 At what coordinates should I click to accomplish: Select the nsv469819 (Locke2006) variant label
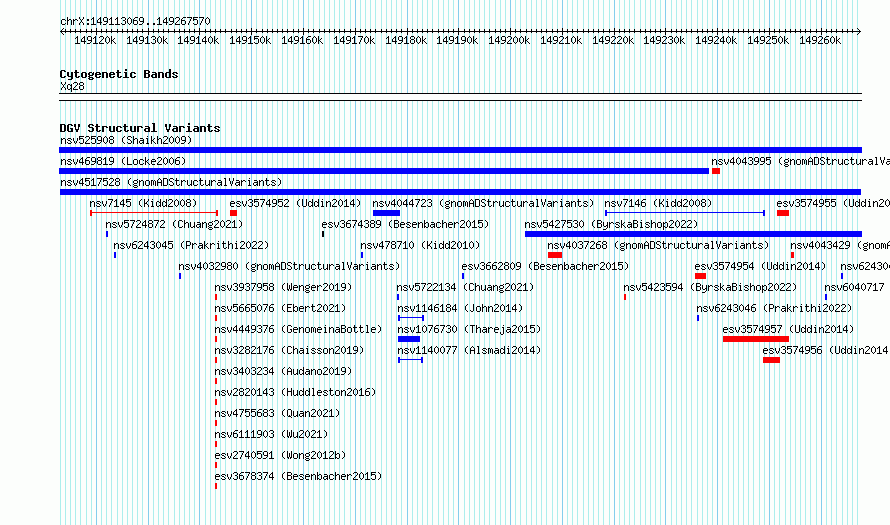tap(123, 161)
